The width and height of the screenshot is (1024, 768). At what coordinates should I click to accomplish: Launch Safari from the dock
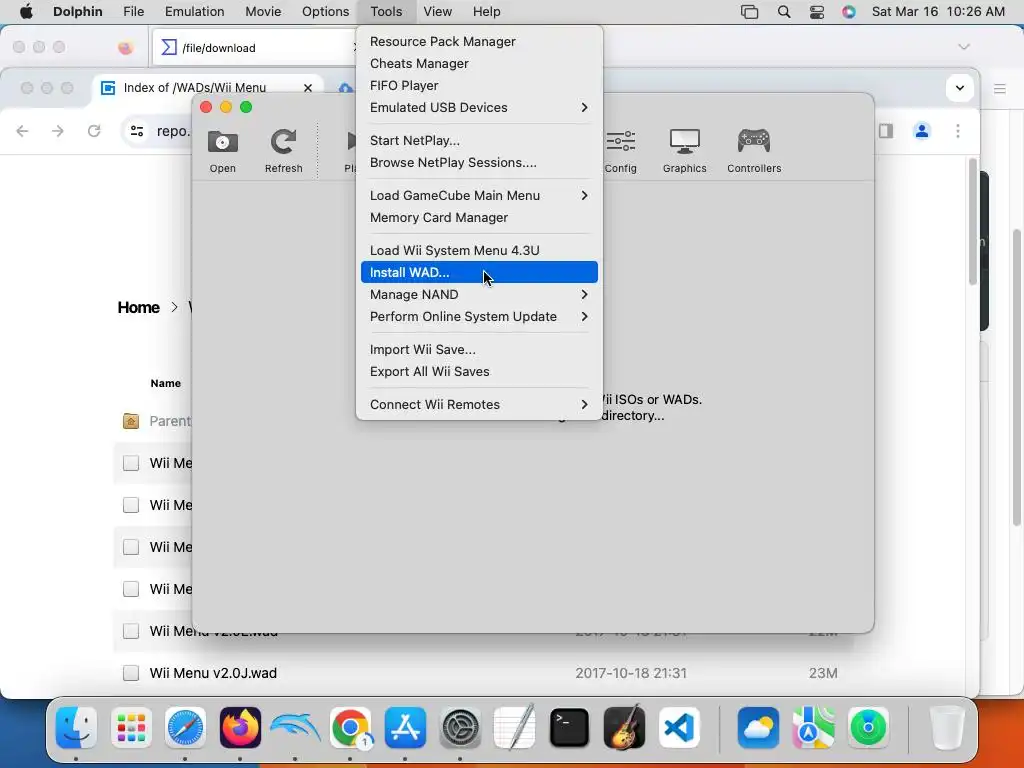point(185,728)
